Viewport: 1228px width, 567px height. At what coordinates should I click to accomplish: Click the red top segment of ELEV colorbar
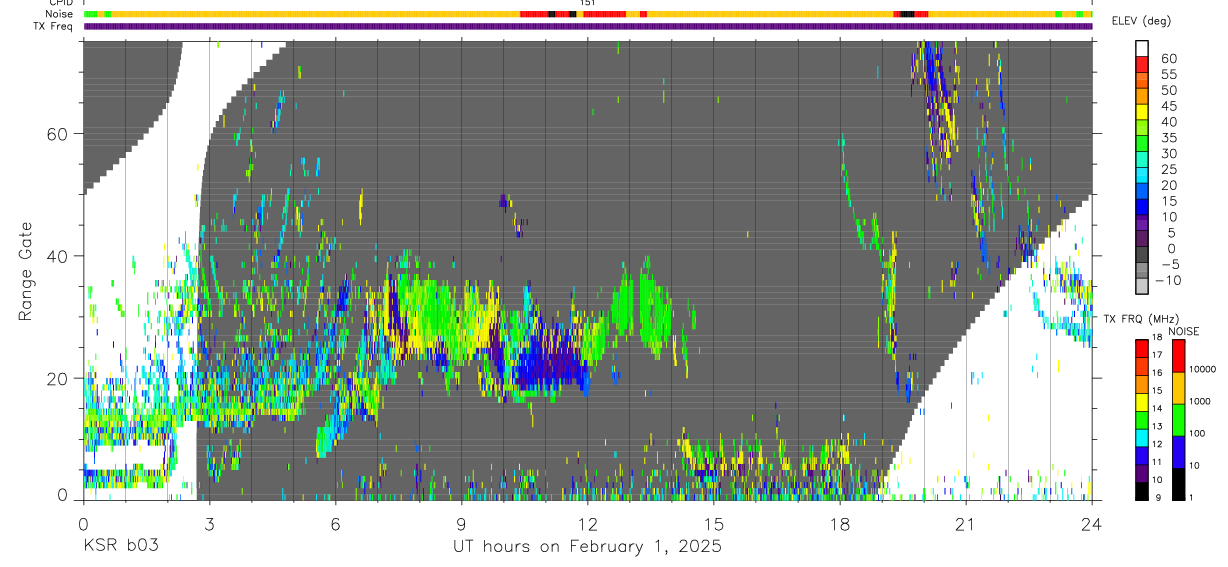coord(1142,66)
